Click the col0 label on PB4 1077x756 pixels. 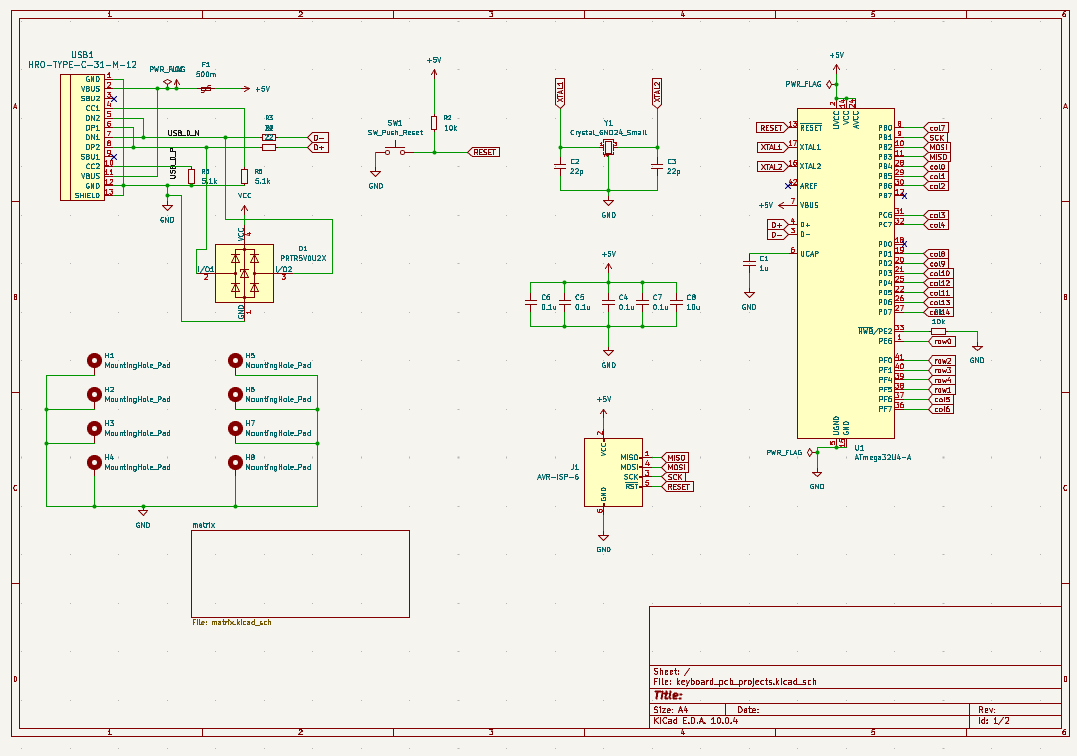936,167
